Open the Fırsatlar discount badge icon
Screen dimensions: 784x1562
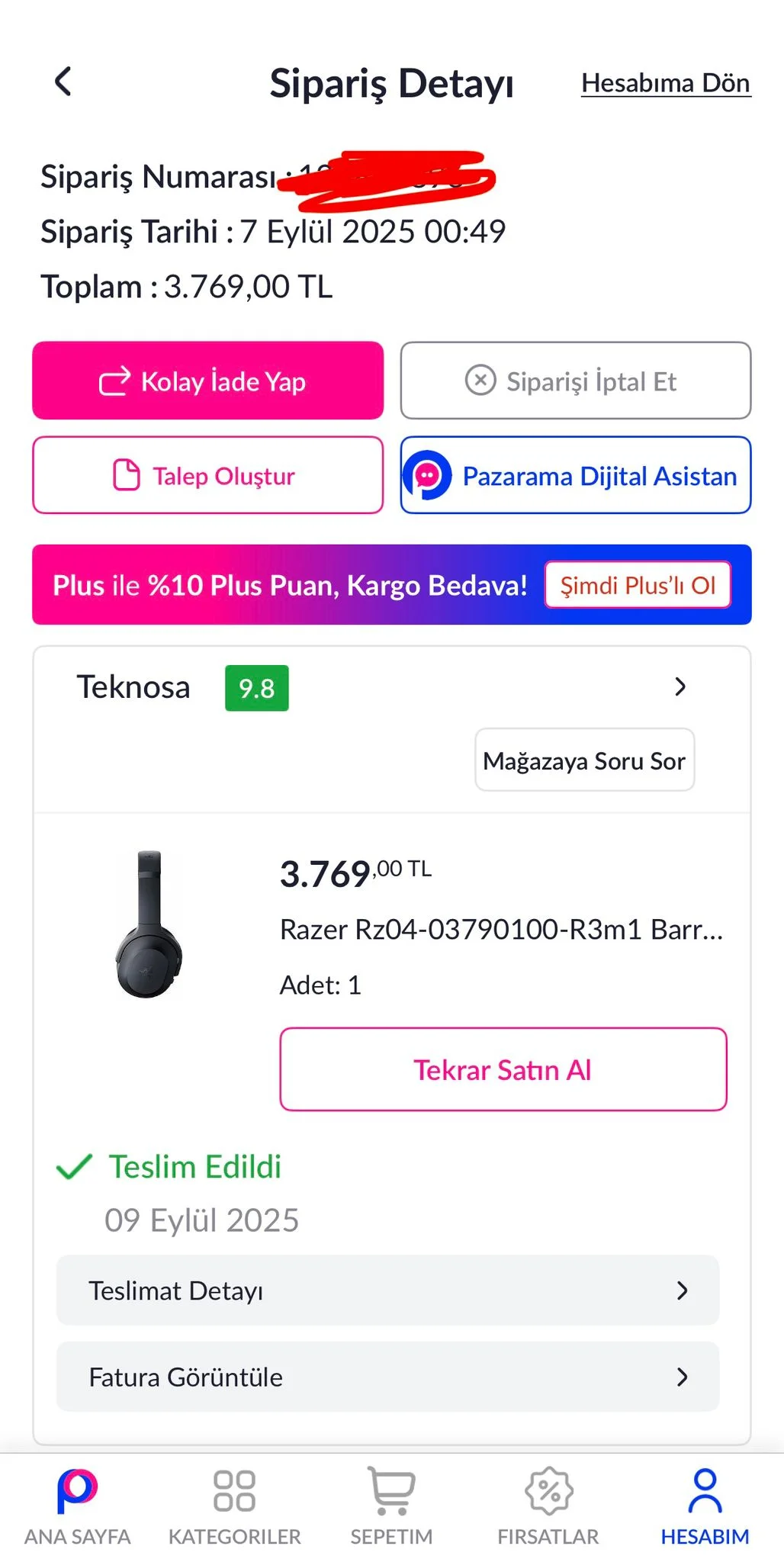pyautogui.click(x=548, y=1491)
